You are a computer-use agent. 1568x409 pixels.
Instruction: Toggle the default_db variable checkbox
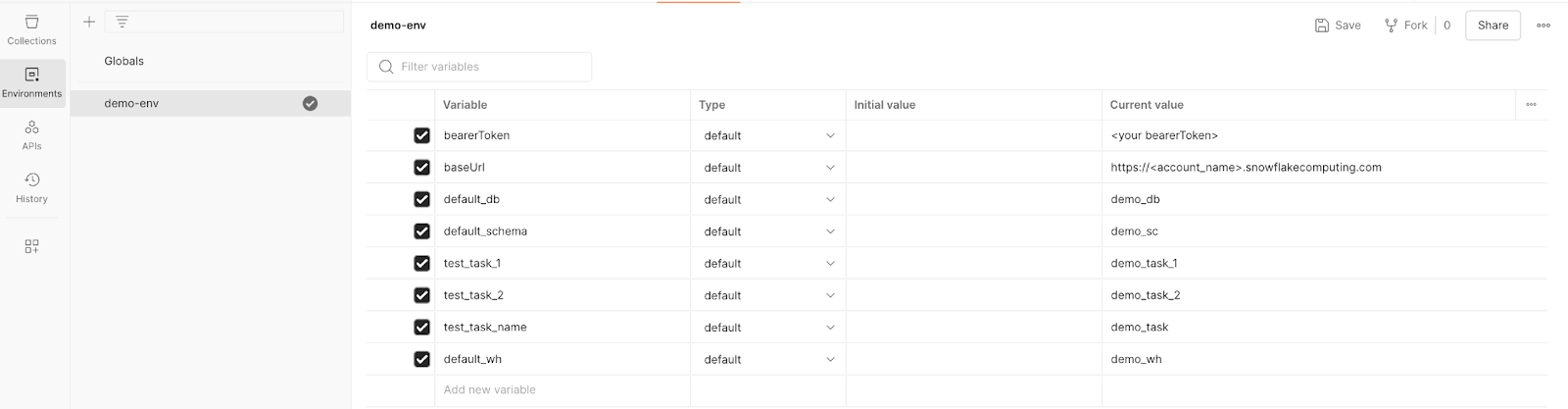421,199
